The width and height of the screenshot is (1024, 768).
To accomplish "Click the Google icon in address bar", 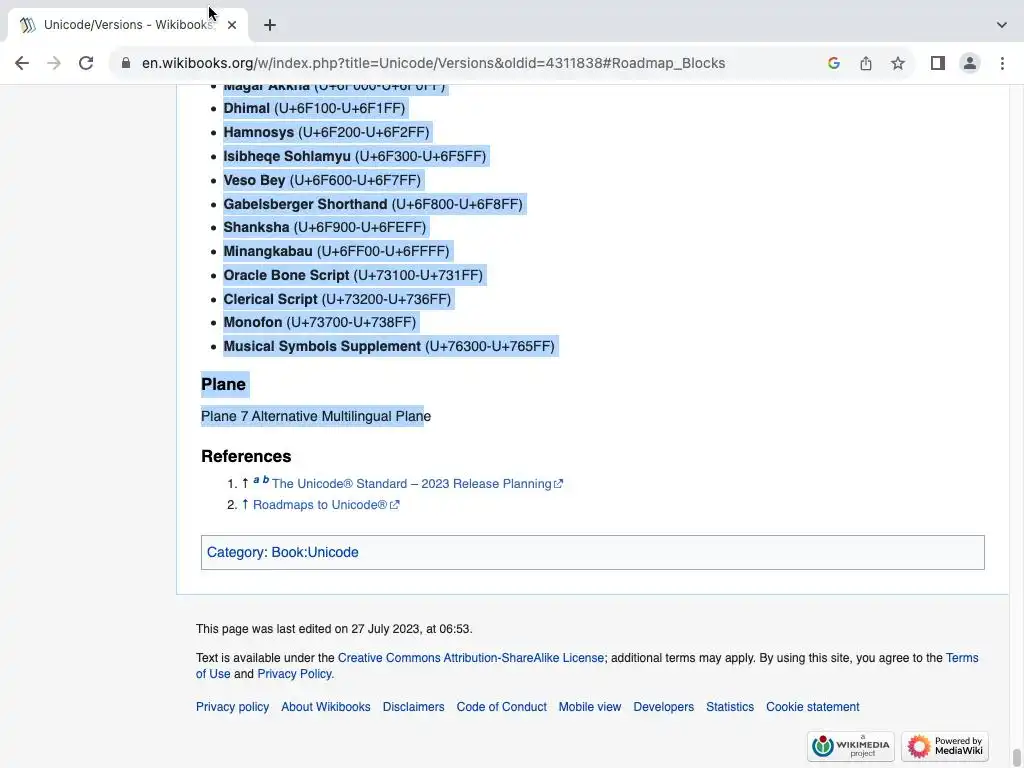I will coord(833,63).
